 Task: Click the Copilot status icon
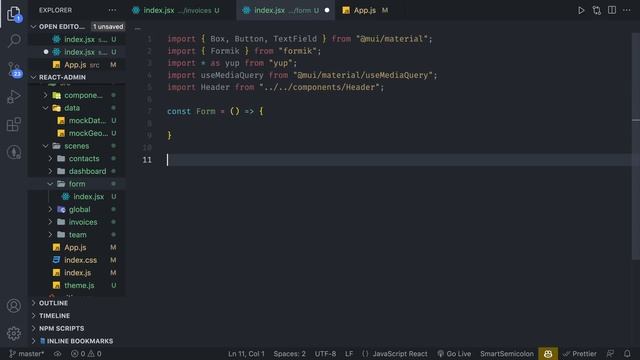(548, 353)
